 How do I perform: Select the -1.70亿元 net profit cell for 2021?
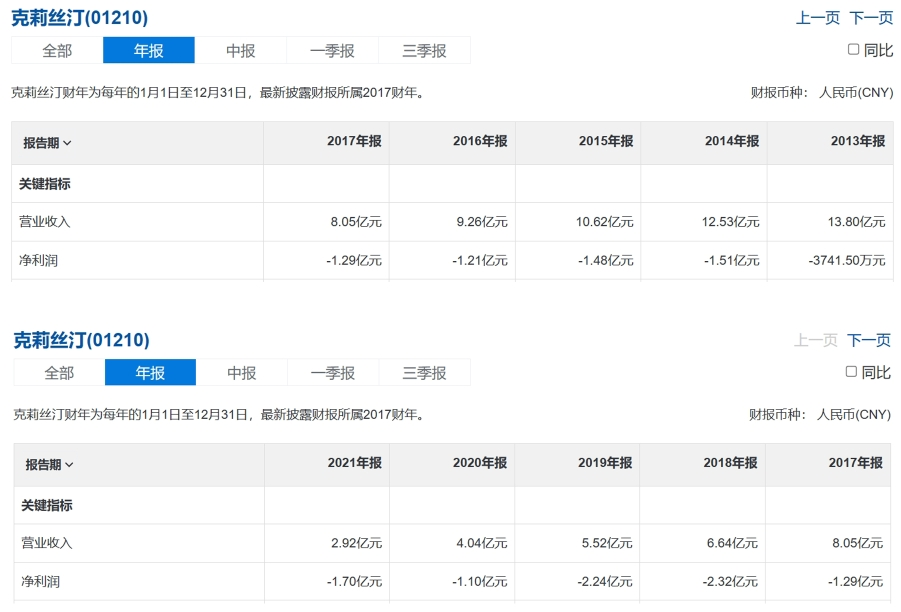pos(356,581)
